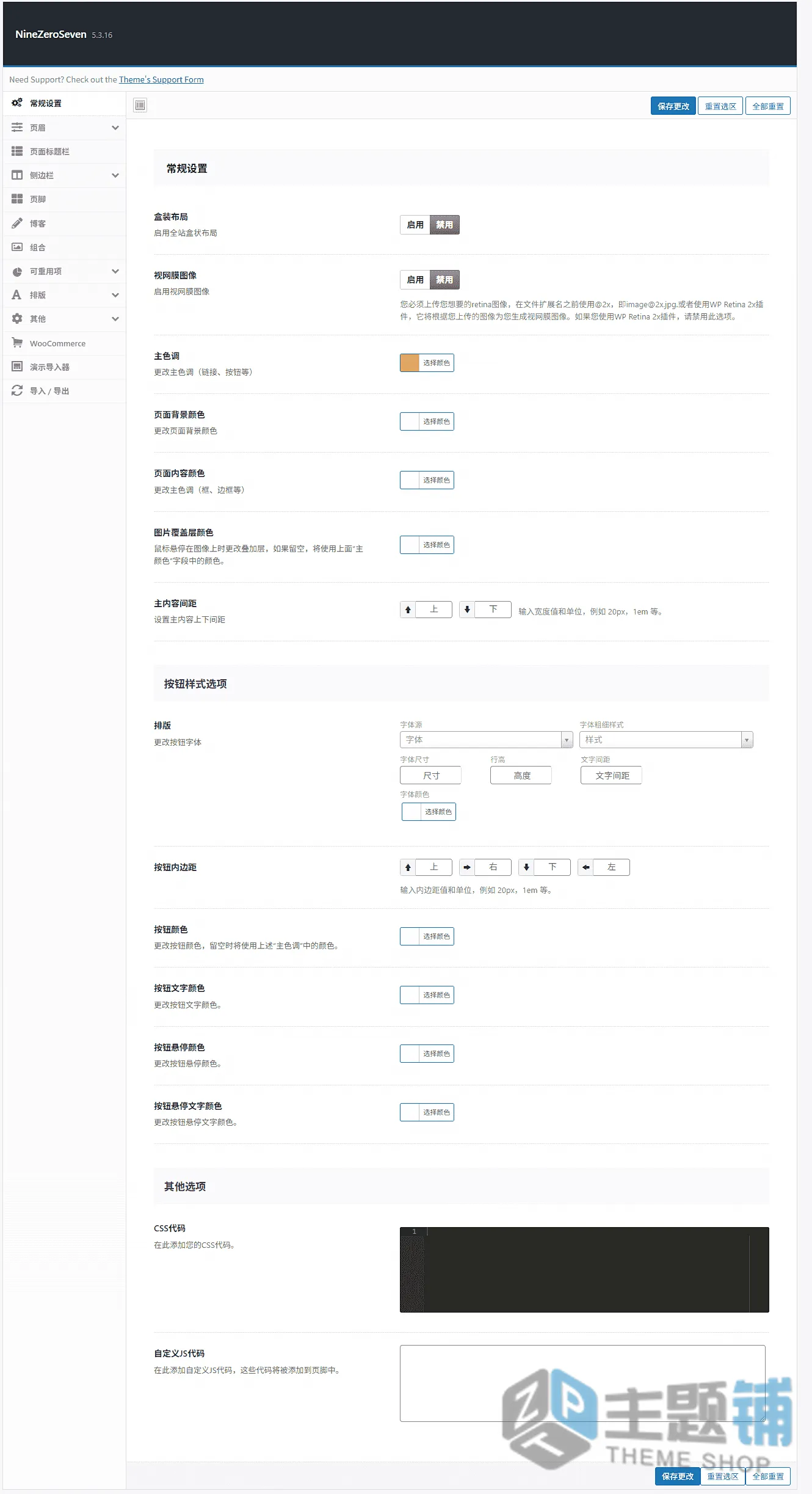Focus the 高度 line height field
The image size is (812, 1494).
tap(521, 775)
